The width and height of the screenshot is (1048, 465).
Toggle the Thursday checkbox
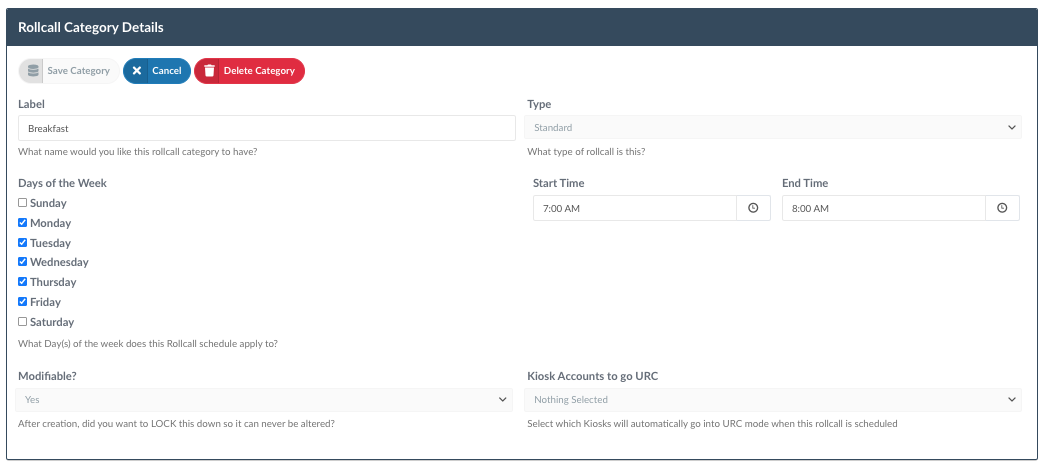point(23,281)
